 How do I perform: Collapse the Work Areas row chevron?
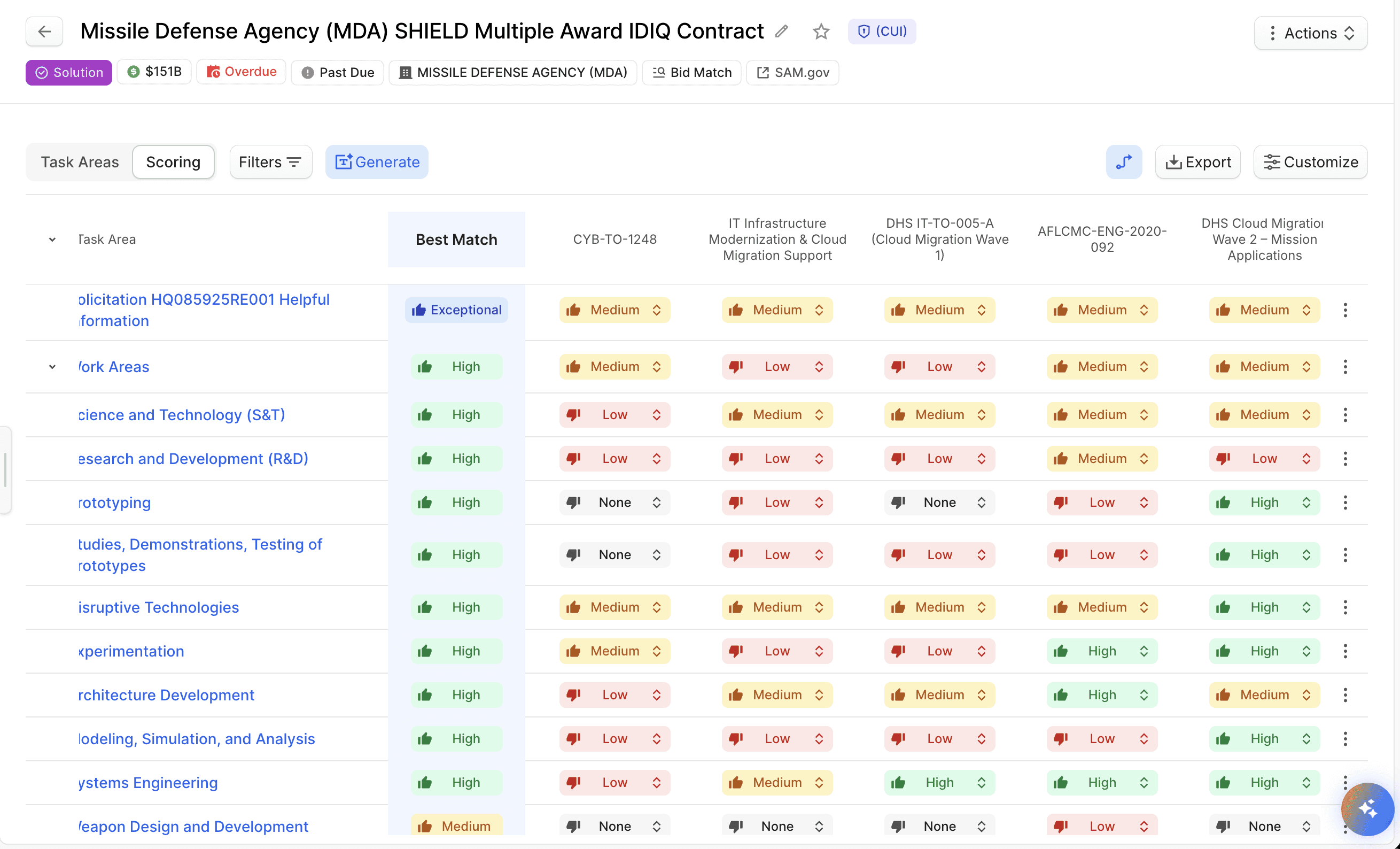[52, 367]
